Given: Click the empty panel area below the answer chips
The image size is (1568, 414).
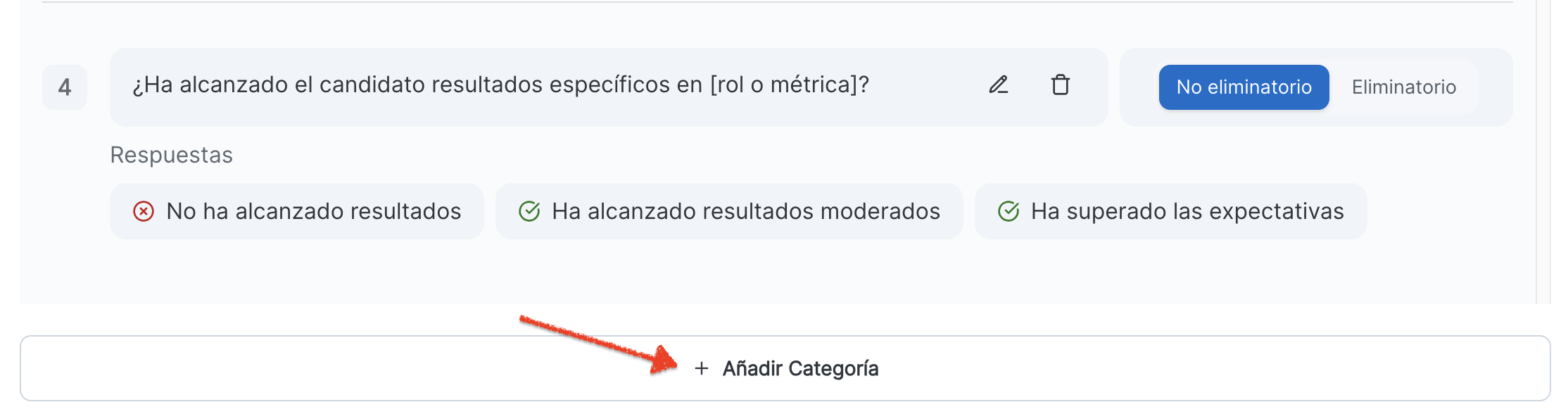Looking at the screenshot, I should pos(704,275).
